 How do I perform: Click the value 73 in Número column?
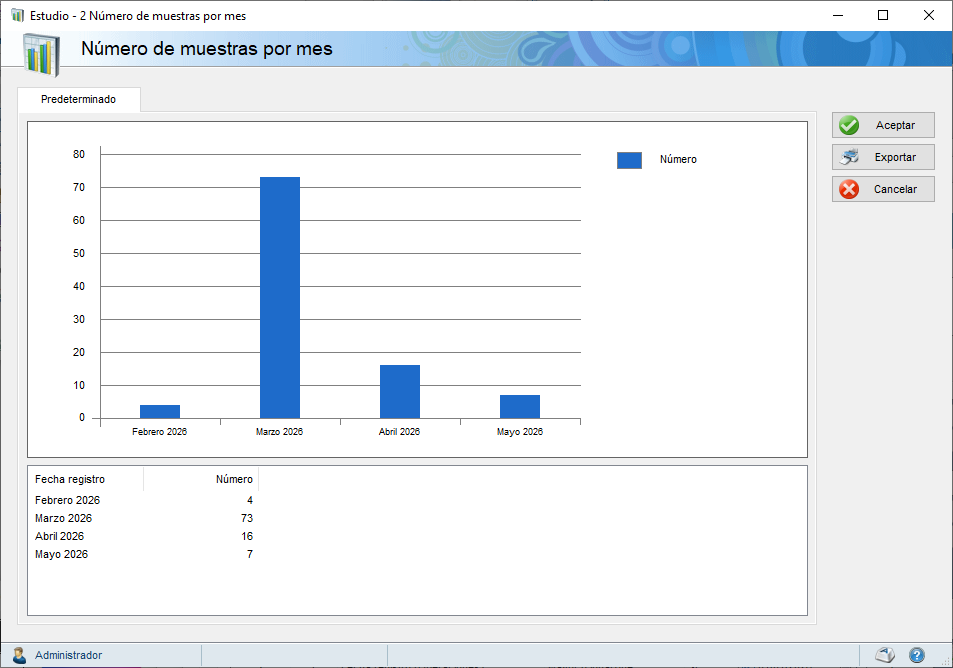pos(247,518)
